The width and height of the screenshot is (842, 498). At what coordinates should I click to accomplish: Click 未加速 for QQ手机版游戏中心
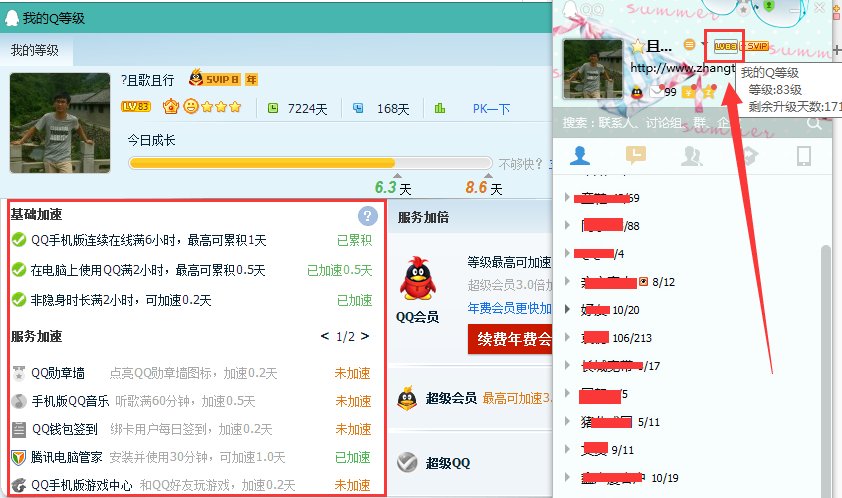click(x=352, y=485)
